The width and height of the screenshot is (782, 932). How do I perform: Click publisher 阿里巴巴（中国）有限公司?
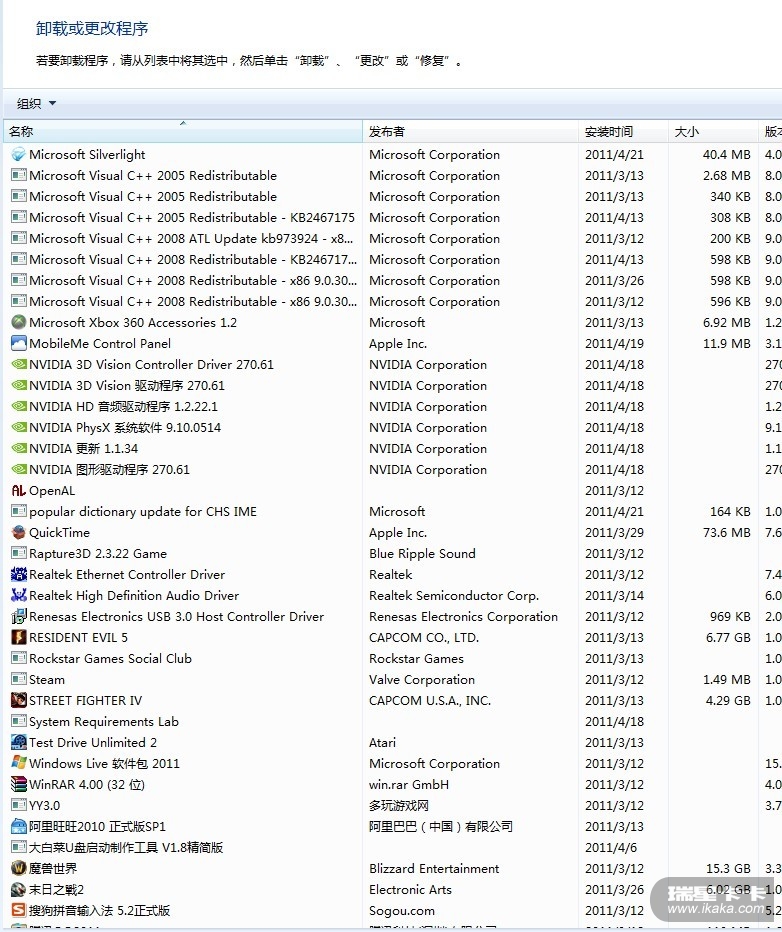[x=441, y=827]
